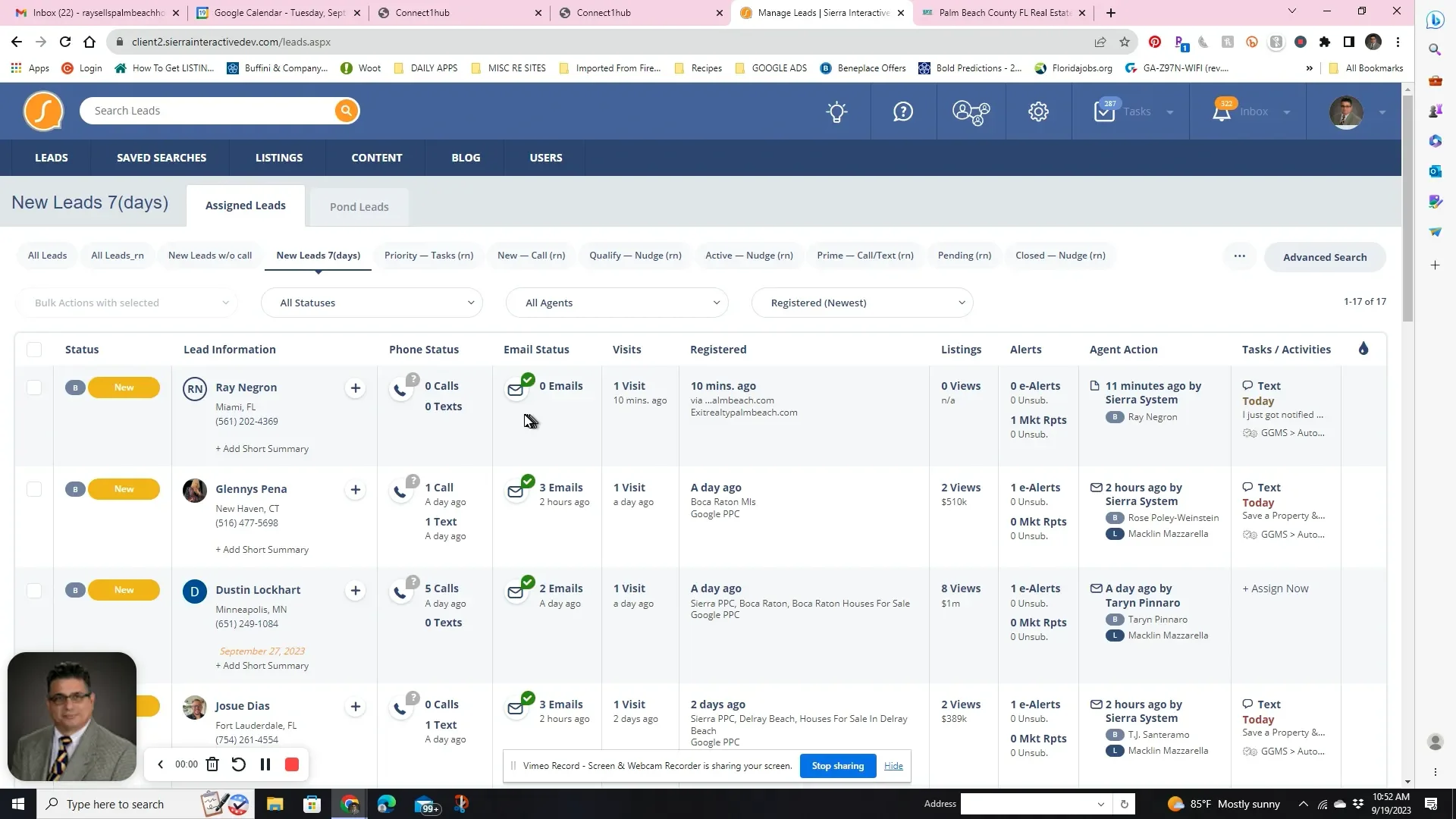Open the team users network icon
This screenshot has width=1456, height=819.
pos(971,112)
